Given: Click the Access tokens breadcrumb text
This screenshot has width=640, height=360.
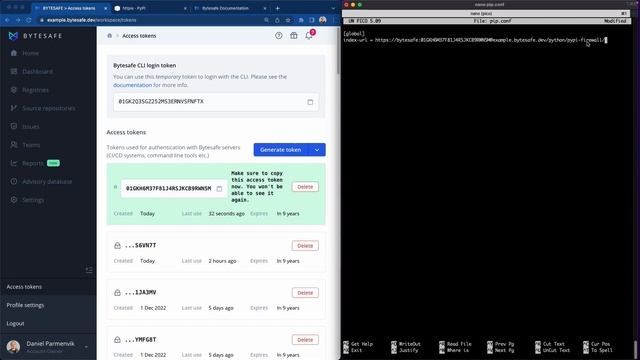Looking at the screenshot, I should (x=139, y=36).
